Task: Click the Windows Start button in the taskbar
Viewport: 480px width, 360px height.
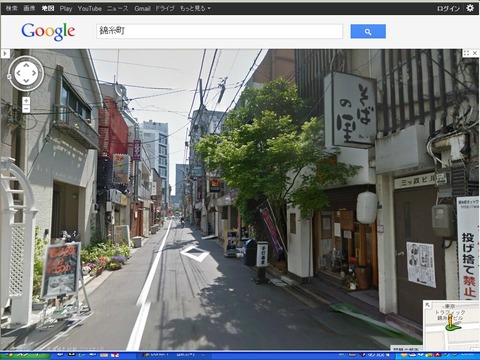Action: coord(25,355)
